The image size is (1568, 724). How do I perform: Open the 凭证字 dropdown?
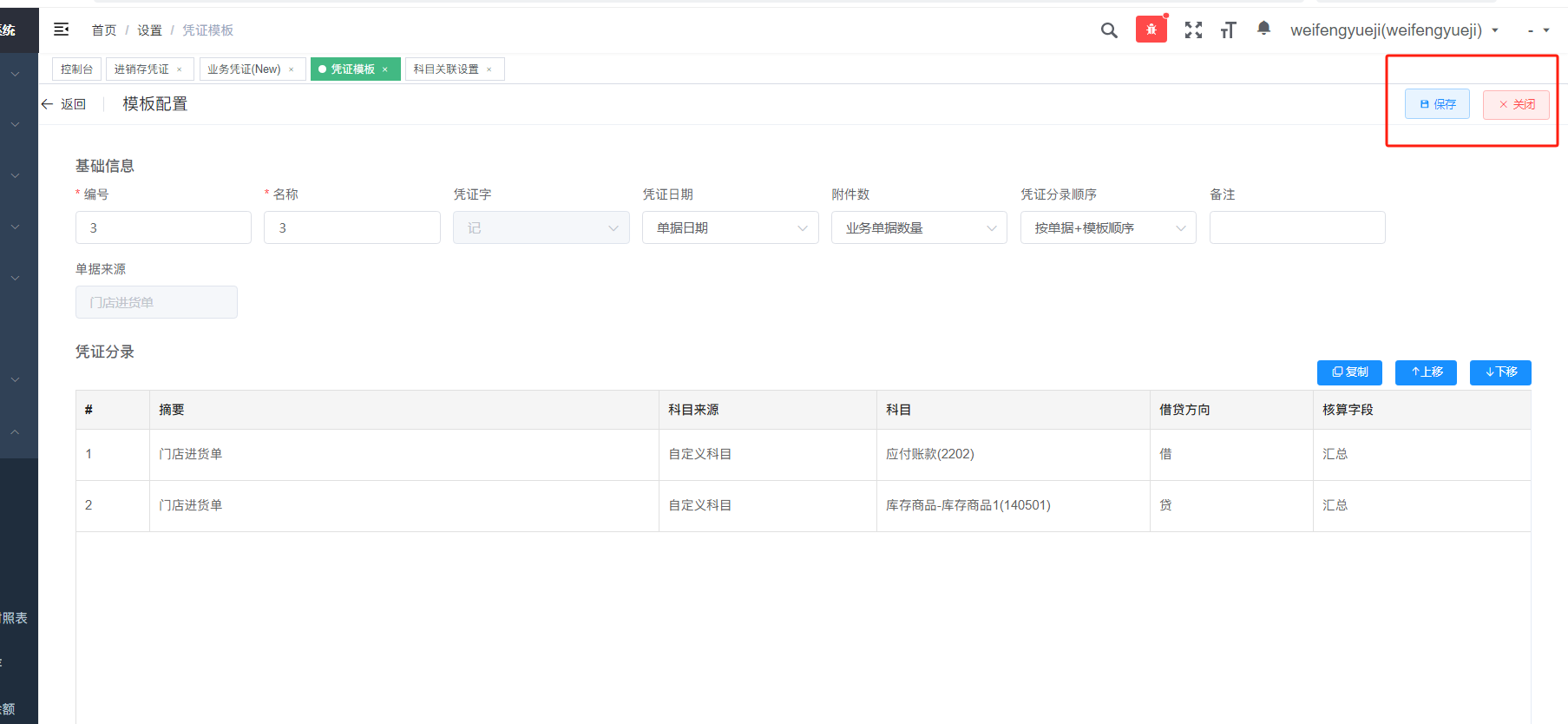point(541,227)
